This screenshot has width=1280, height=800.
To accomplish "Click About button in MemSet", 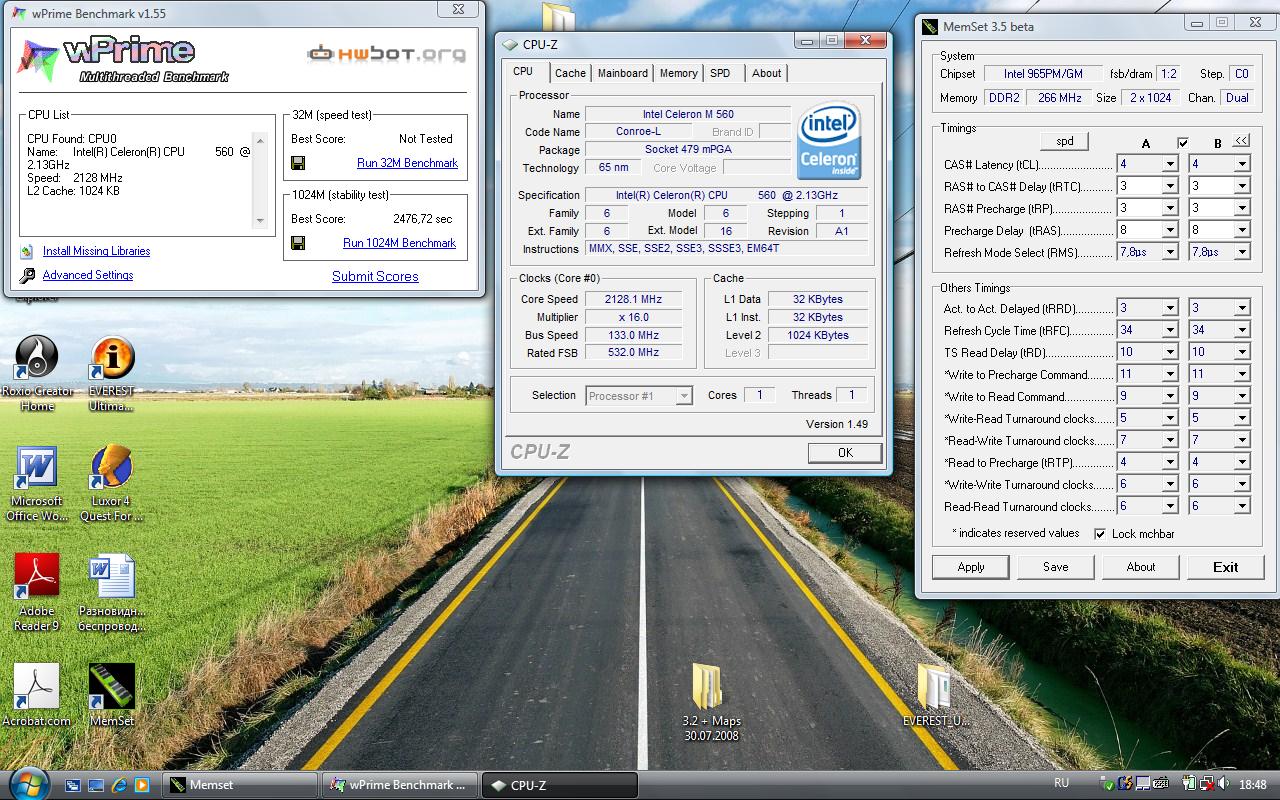I will 1141,567.
